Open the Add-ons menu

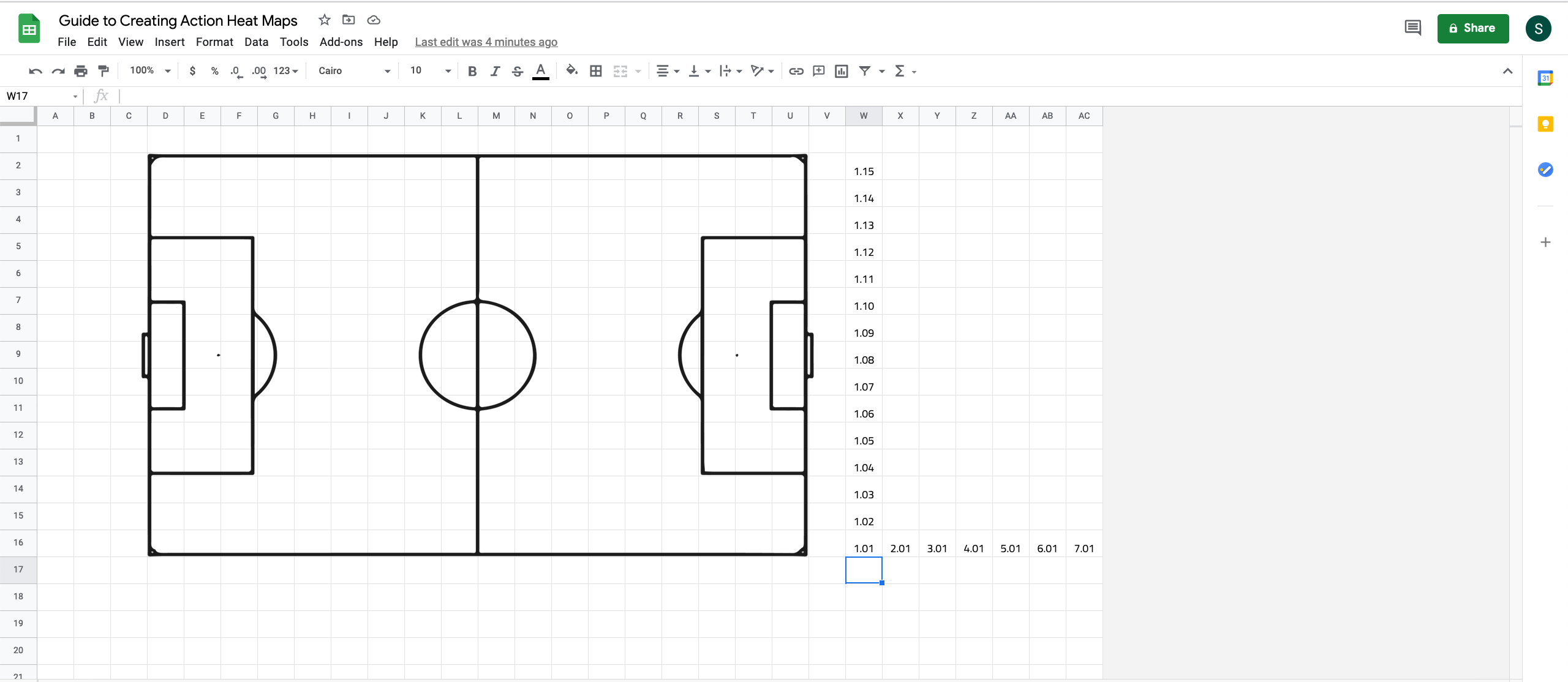[x=341, y=42]
